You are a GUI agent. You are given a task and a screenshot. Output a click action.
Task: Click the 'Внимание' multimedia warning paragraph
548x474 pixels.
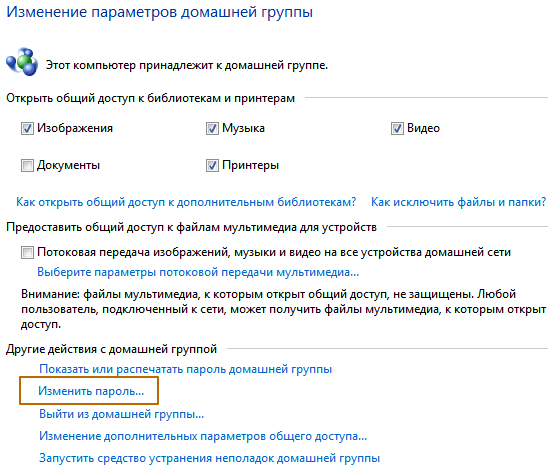point(283,309)
